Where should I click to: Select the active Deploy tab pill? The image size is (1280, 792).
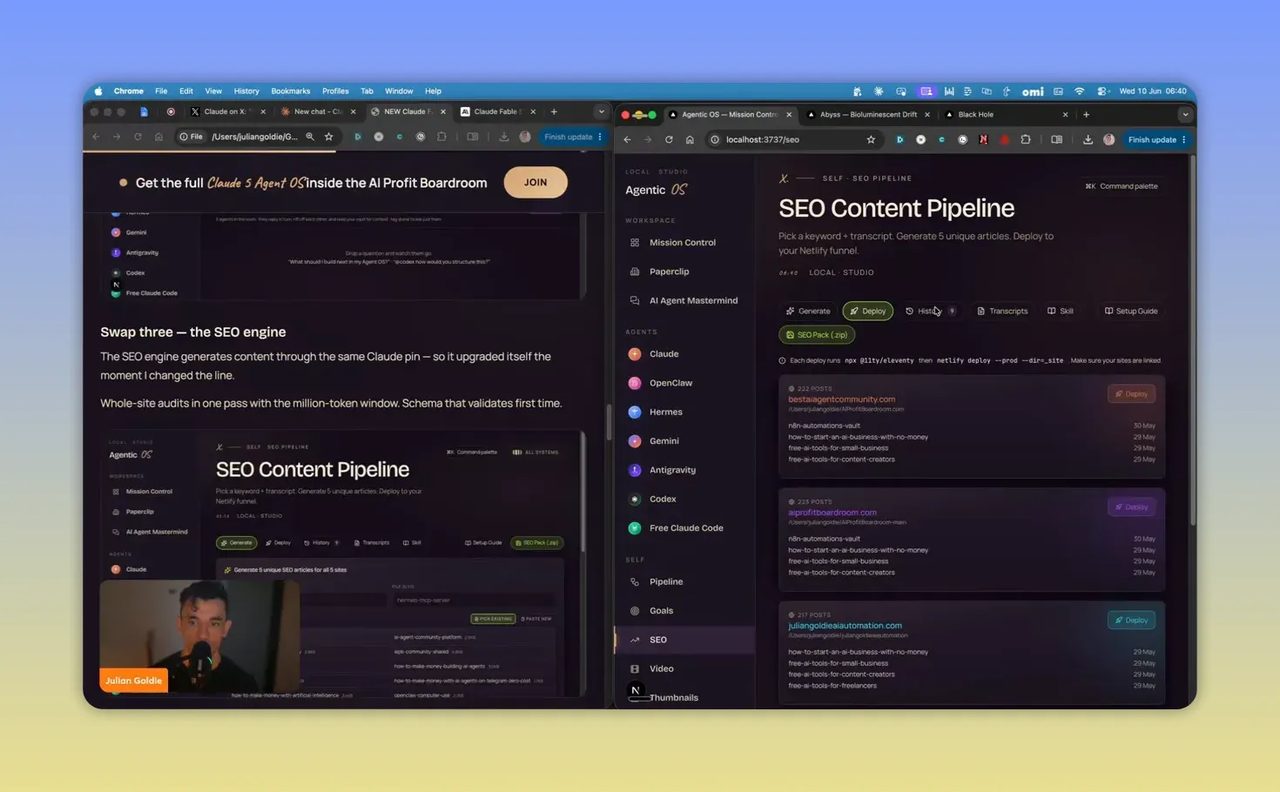[868, 311]
